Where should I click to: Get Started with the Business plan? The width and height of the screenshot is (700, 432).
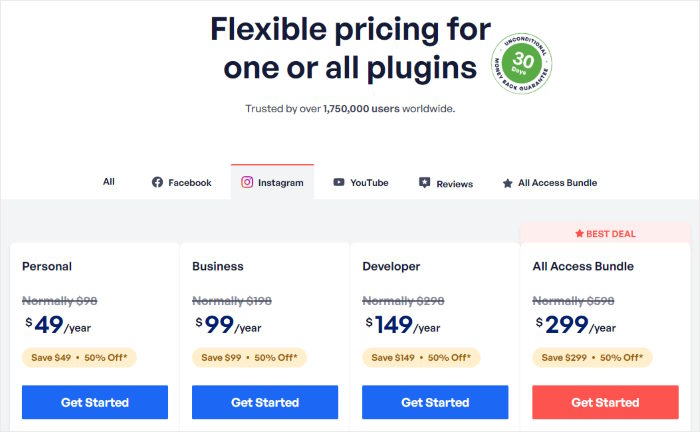tap(265, 402)
